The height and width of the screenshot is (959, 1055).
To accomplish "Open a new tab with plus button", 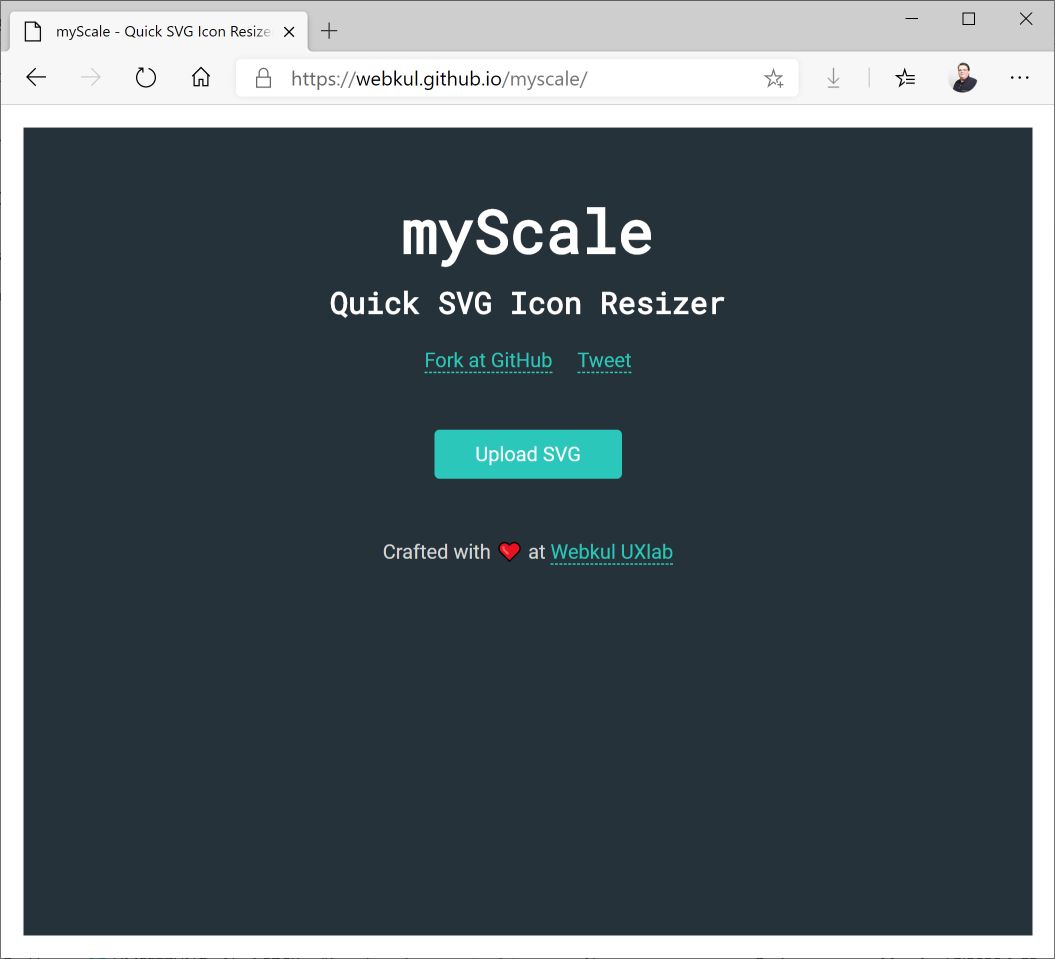I will tap(329, 31).
